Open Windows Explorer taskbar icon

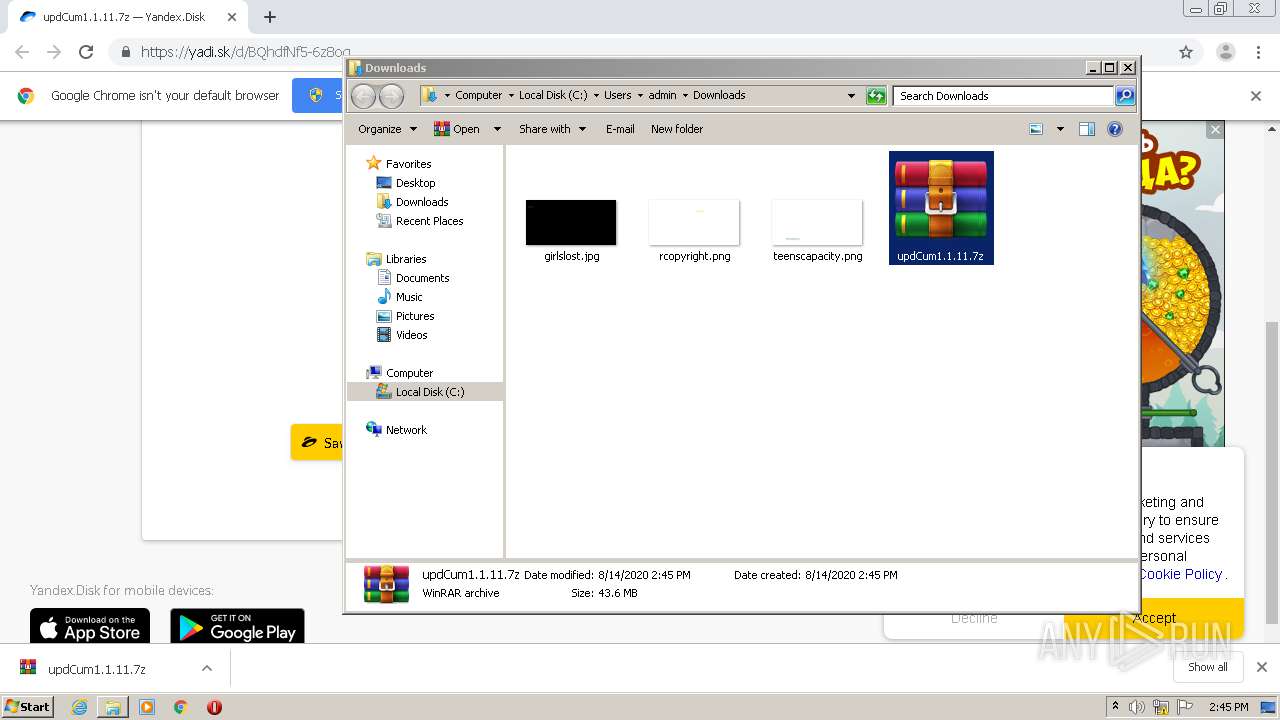113,707
